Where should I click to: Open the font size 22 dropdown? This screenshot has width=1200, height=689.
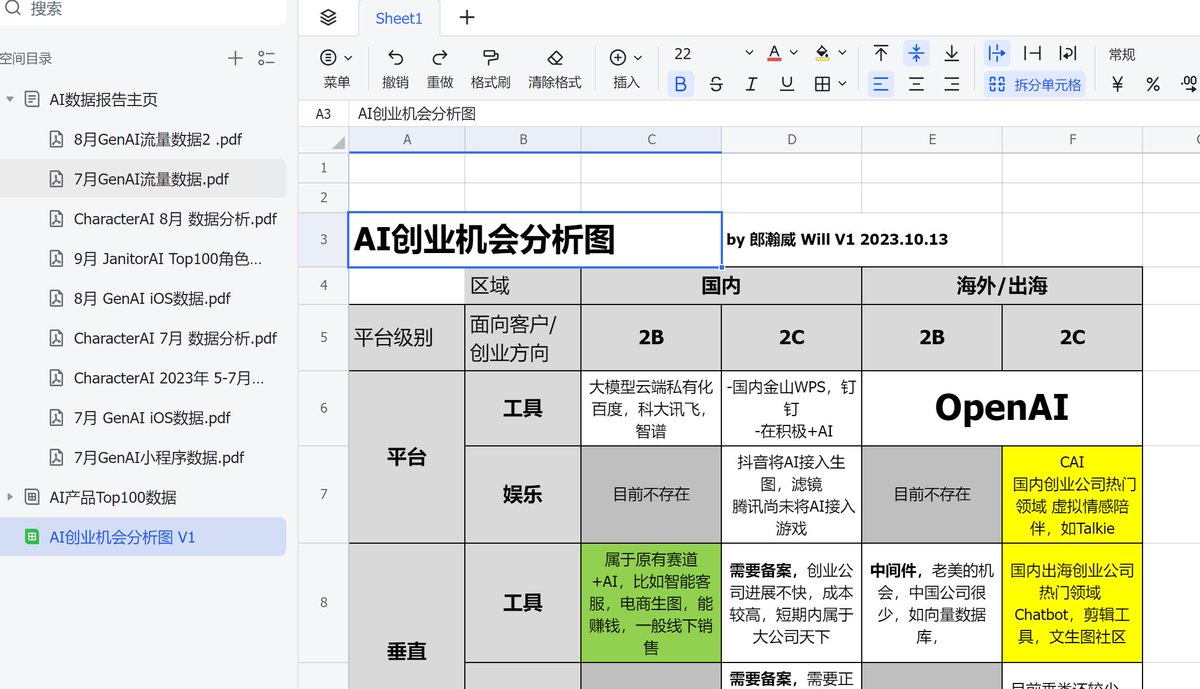click(712, 54)
